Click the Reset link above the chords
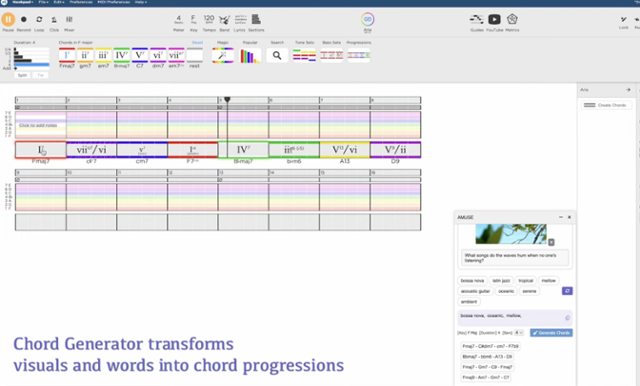Image resolution: width=640 pixels, height=386 pixels. click(198, 42)
